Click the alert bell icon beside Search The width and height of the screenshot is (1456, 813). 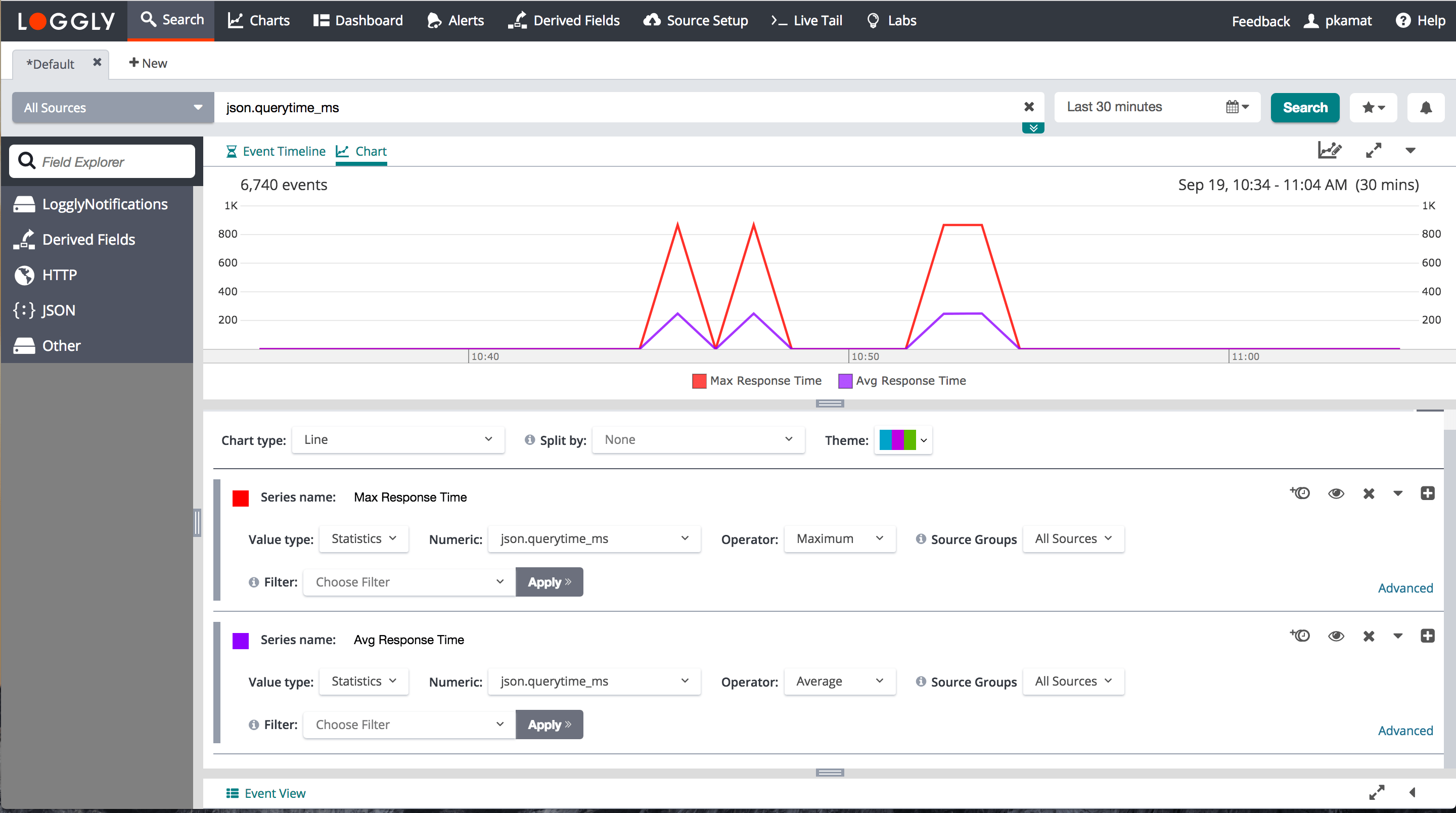(x=1426, y=107)
